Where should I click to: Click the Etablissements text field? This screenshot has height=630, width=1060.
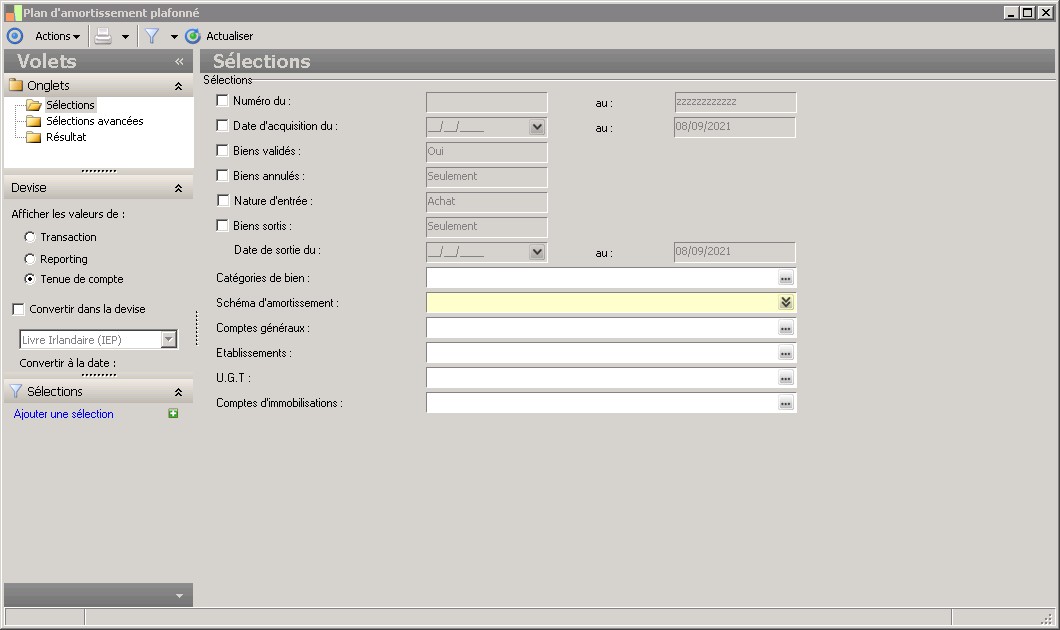(x=602, y=353)
